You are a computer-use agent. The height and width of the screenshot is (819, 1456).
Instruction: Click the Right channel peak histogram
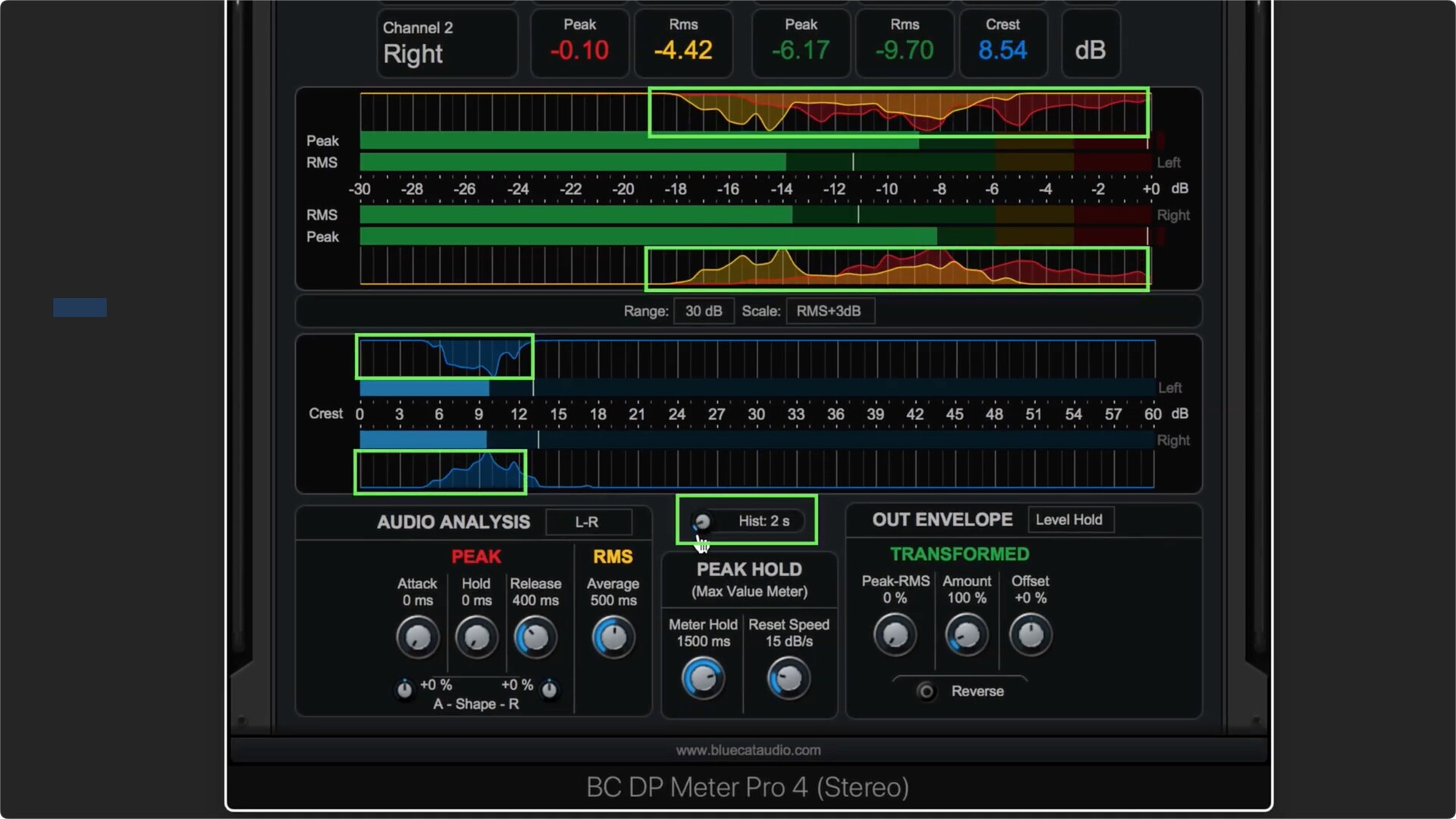(x=755, y=267)
